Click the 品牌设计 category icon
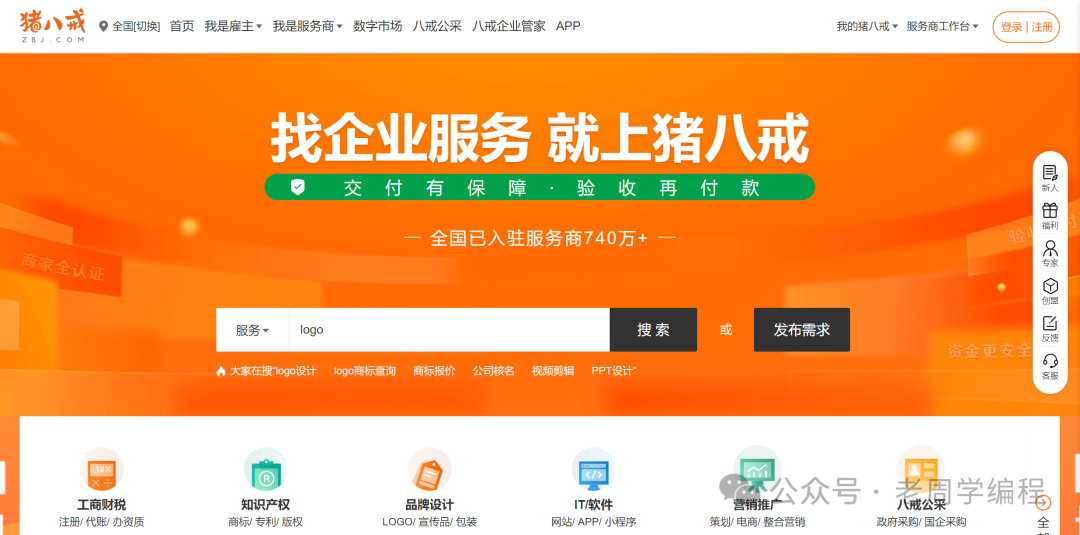1080x535 pixels. tap(429, 470)
